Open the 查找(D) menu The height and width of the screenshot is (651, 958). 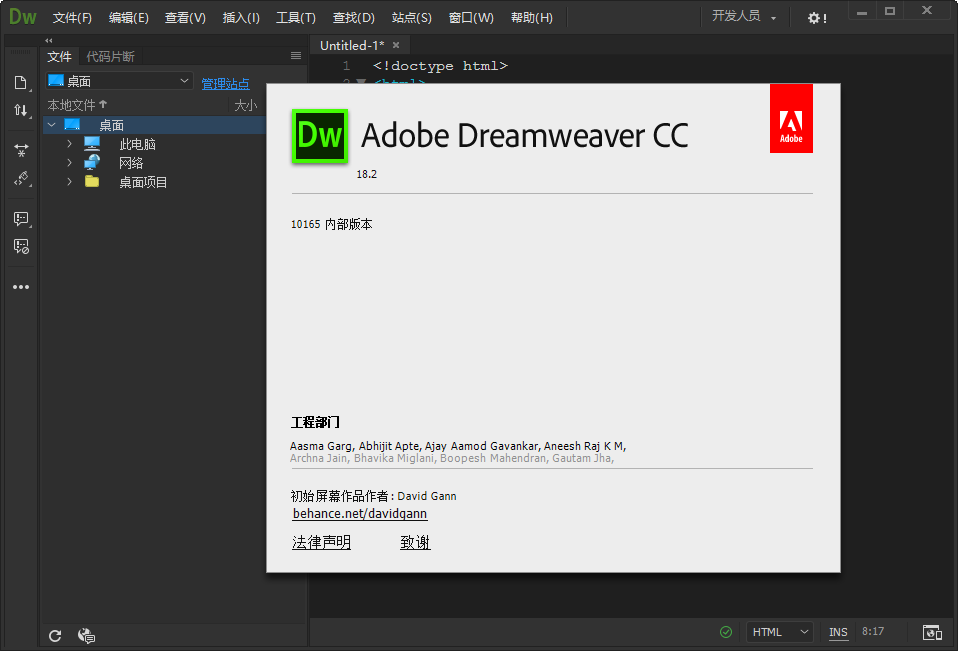point(353,18)
